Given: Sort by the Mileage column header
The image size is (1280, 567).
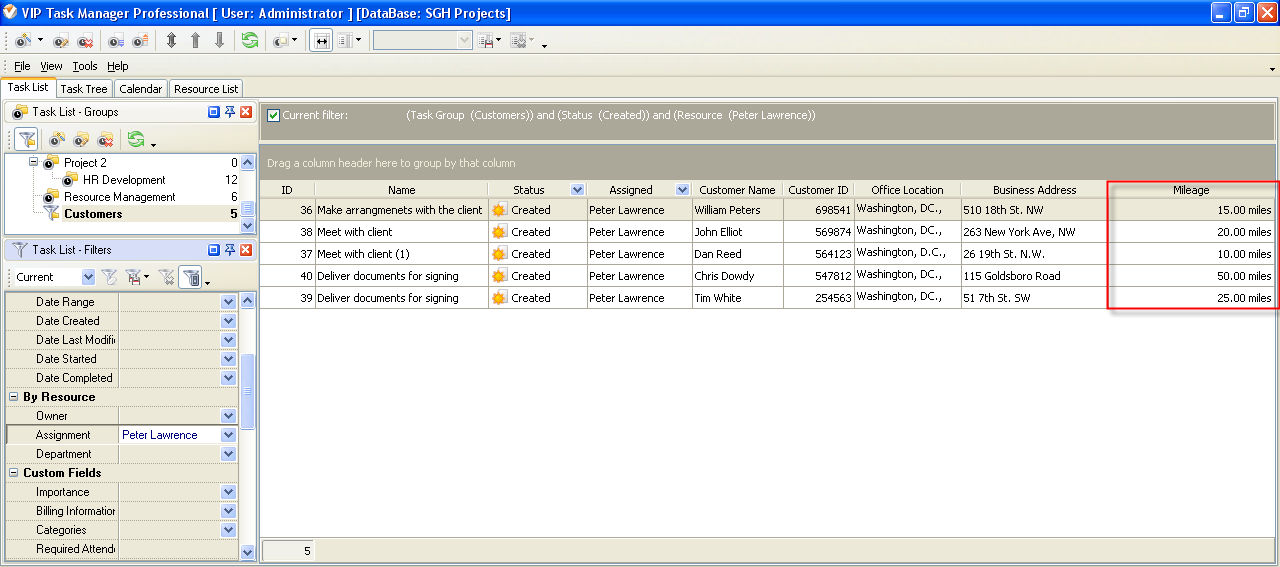Looking at the screenshot, I should [1190, 190].
